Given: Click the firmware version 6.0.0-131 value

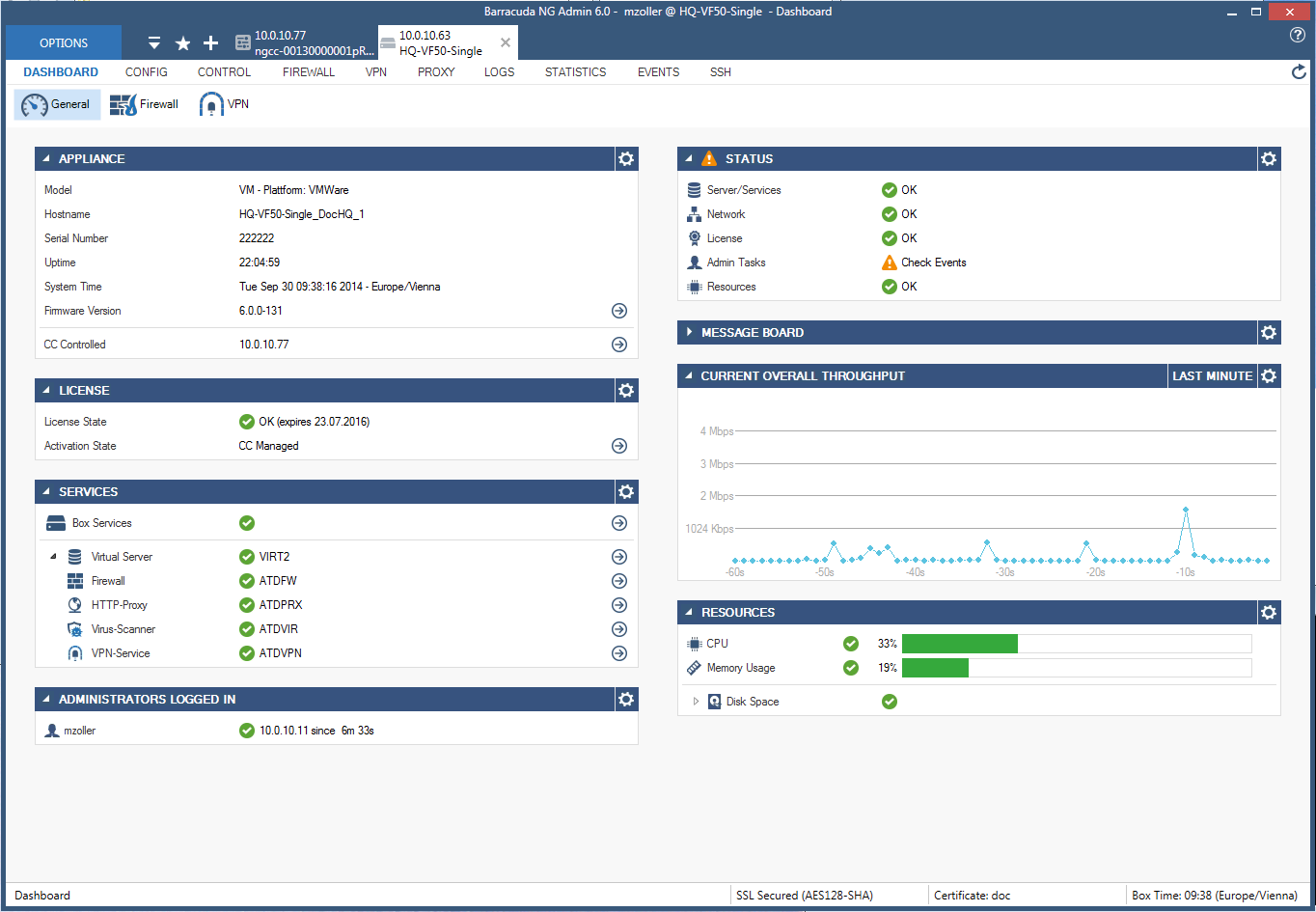Looking at the screenshot, I should click(260, 311).
